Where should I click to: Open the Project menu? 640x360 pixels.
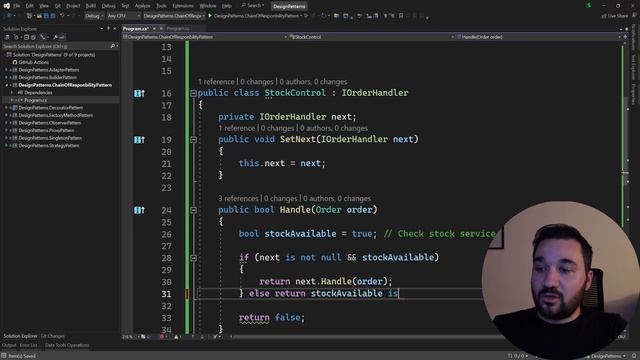pyautogui.click(x=73, y=6)
